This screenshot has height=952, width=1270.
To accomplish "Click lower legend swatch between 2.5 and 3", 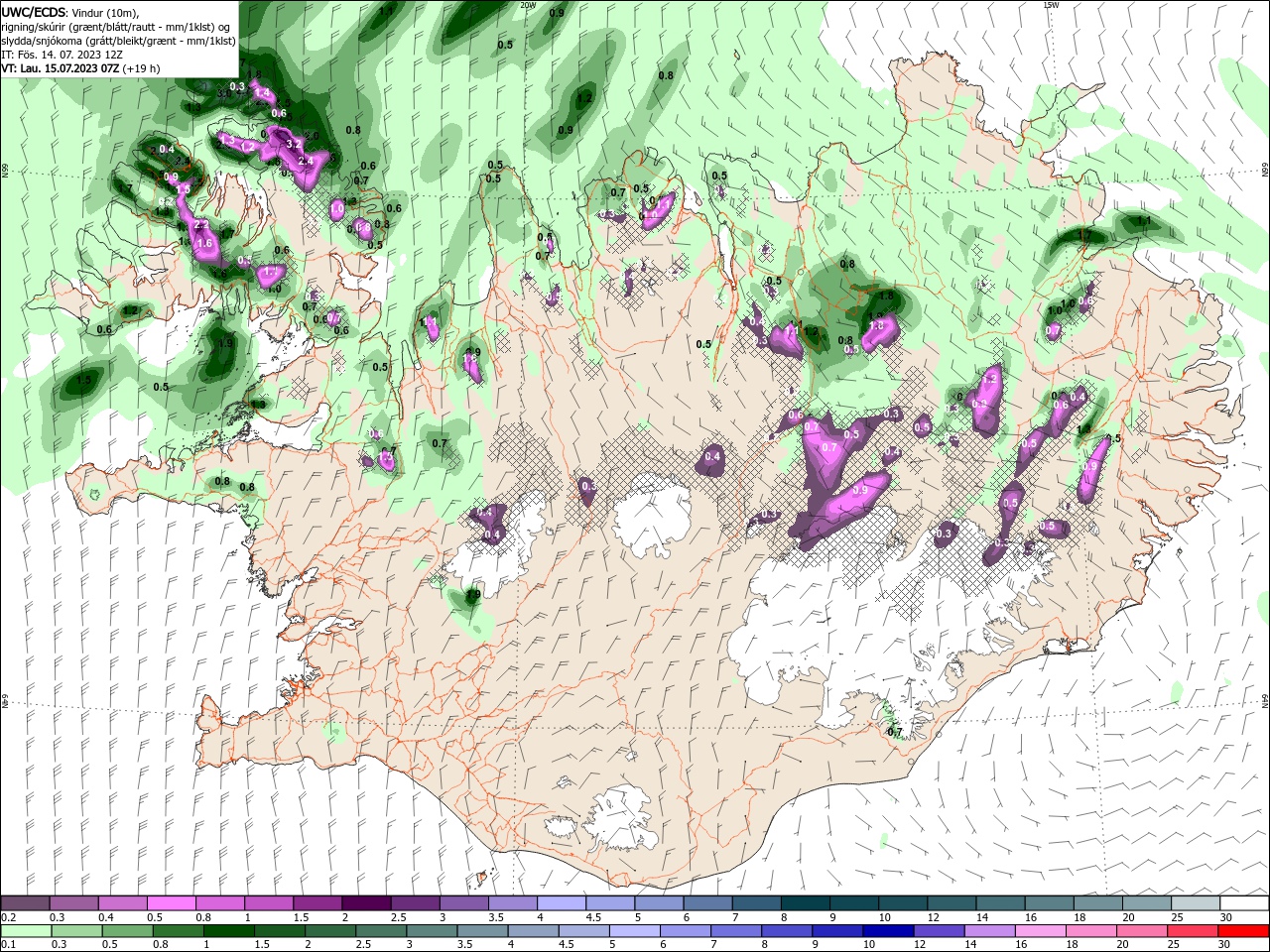I will 380,931.
